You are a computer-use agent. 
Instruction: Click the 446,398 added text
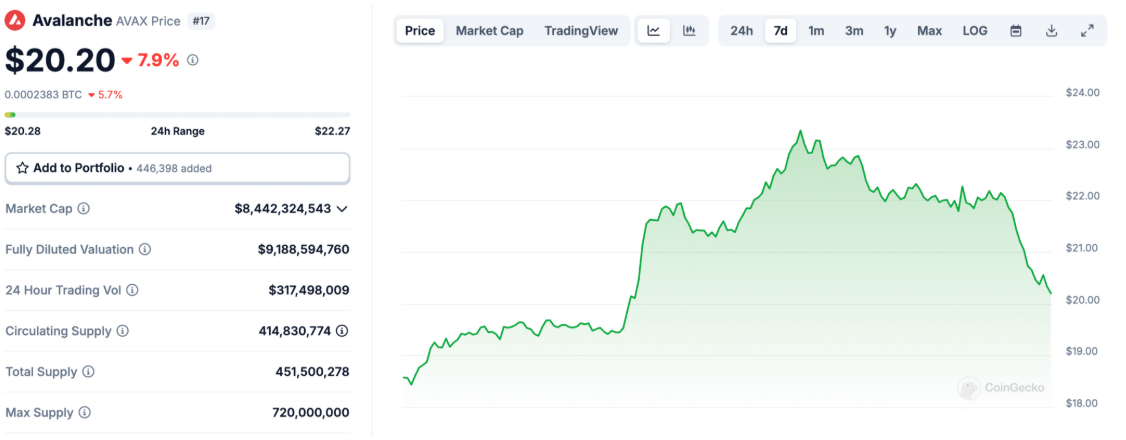[x=173, y=169]
